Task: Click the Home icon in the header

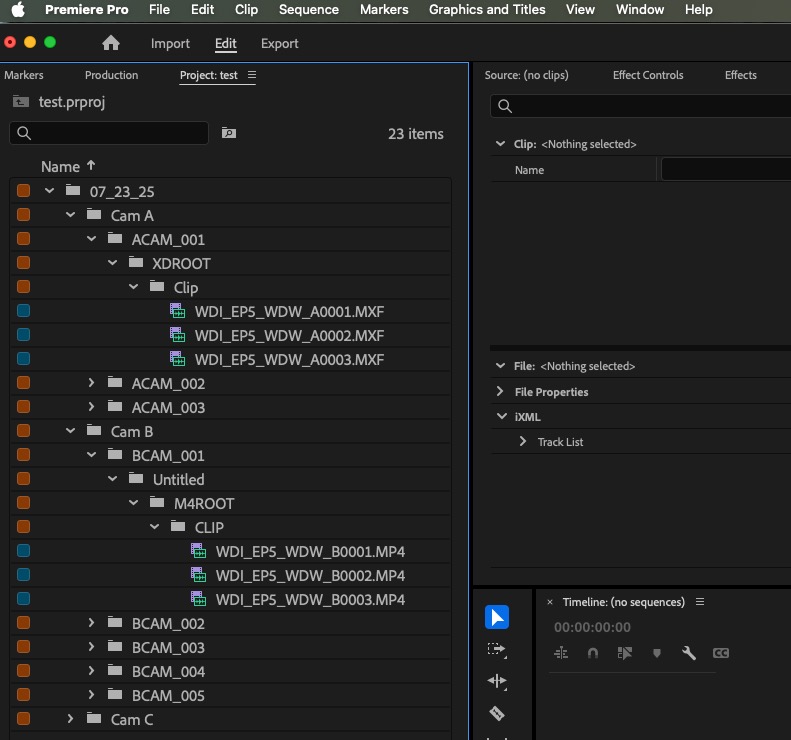Action: [111, 43]
